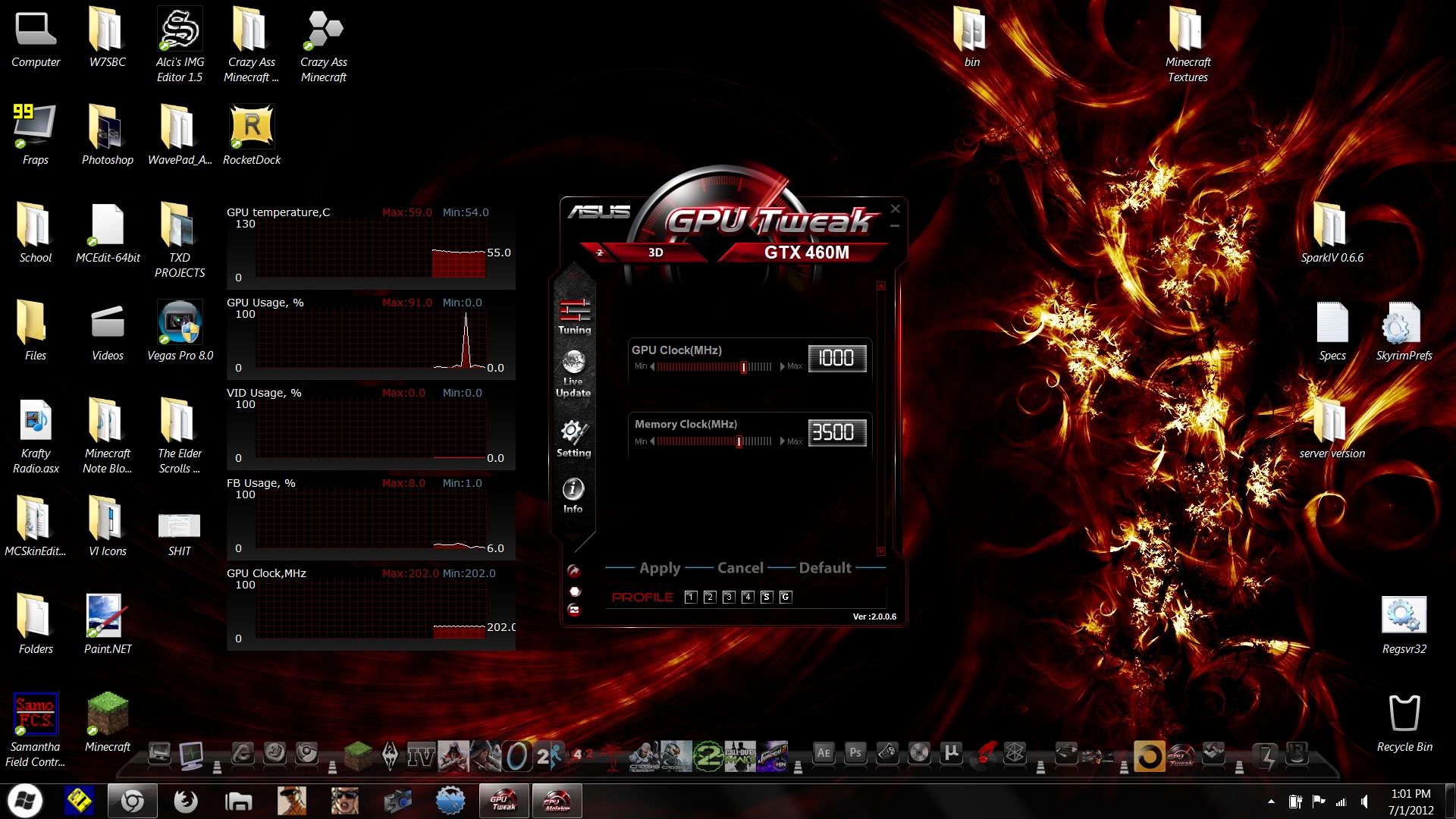Decrease GPU Clock with the Min arrow
Viewport: 1456px width, 819px height.
pos(652,367)
